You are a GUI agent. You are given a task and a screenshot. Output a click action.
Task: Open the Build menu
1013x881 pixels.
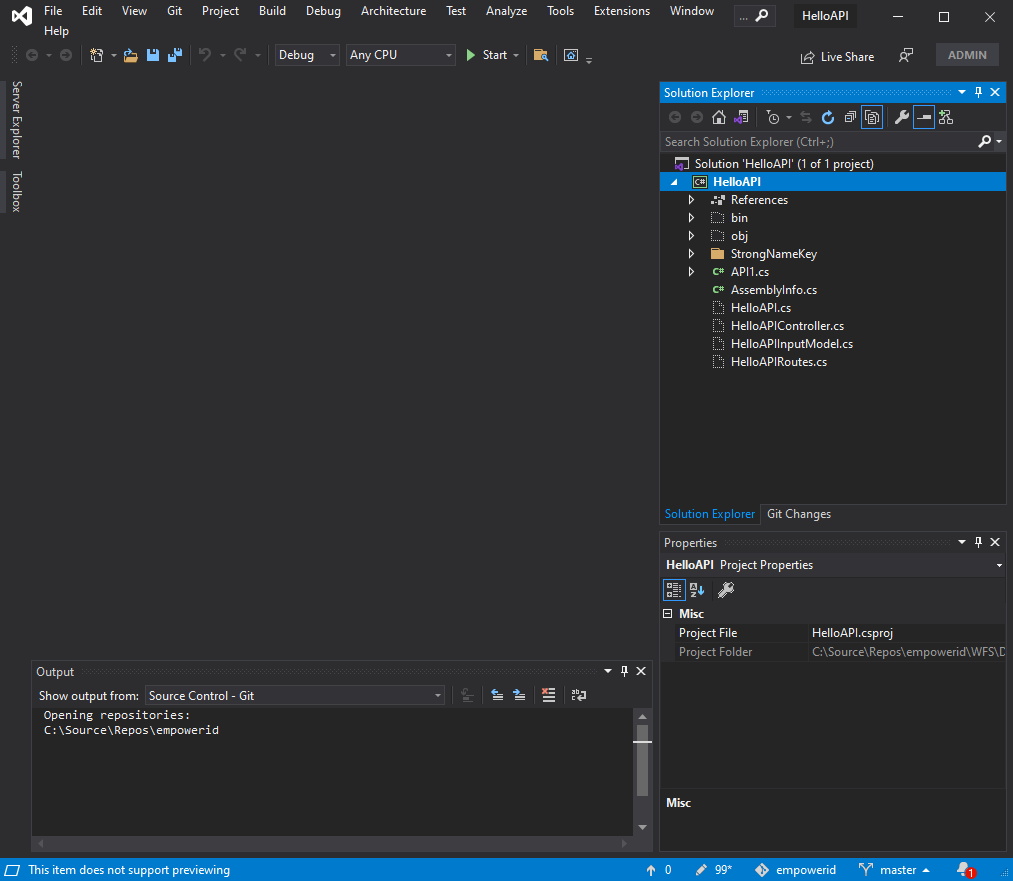tap(272, 11)
